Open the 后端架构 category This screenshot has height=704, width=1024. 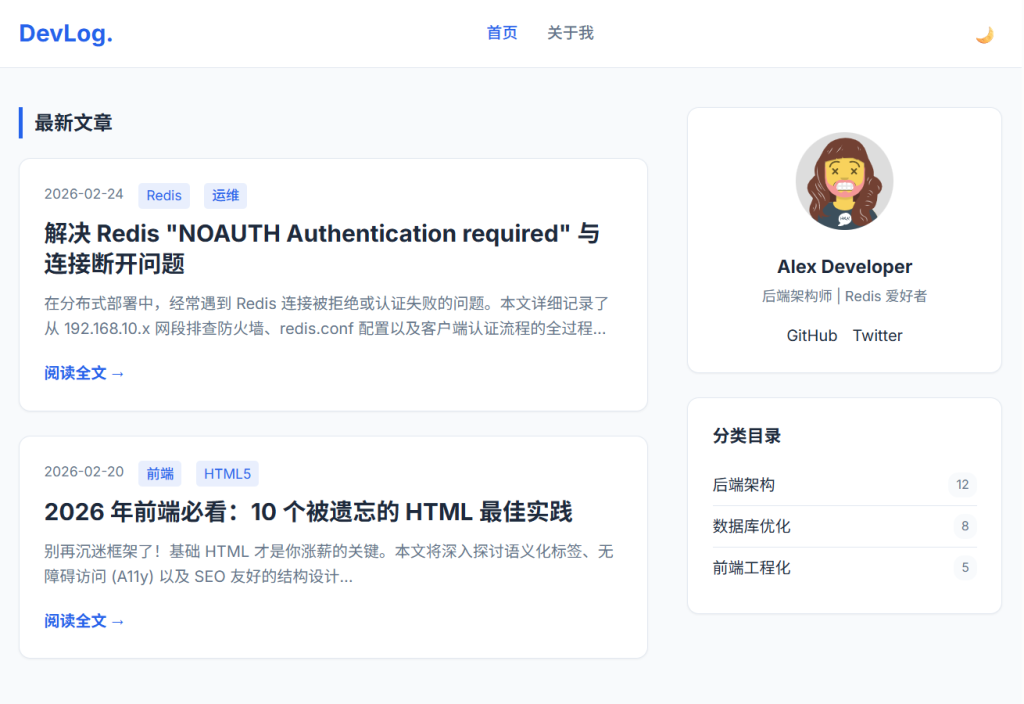click(x=744, y=485)
